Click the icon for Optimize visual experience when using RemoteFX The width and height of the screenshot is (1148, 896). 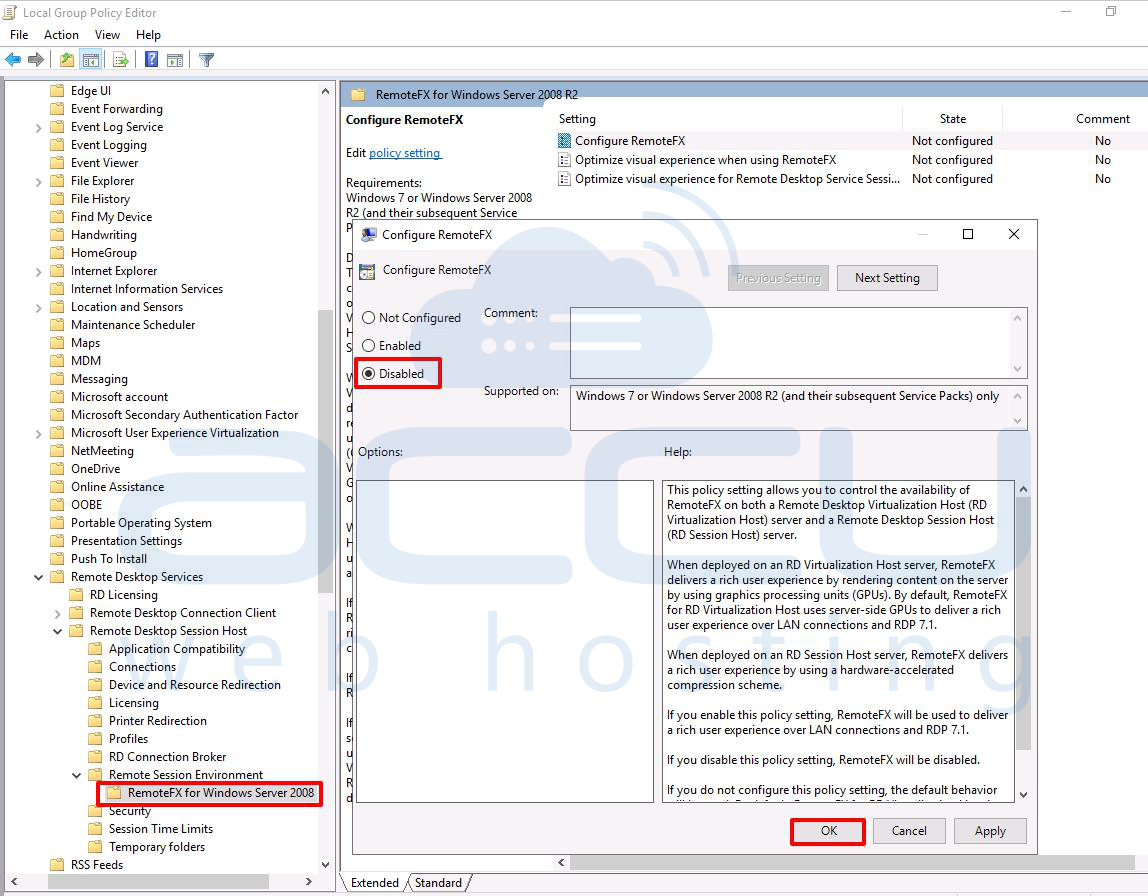[x=564, y=160]
